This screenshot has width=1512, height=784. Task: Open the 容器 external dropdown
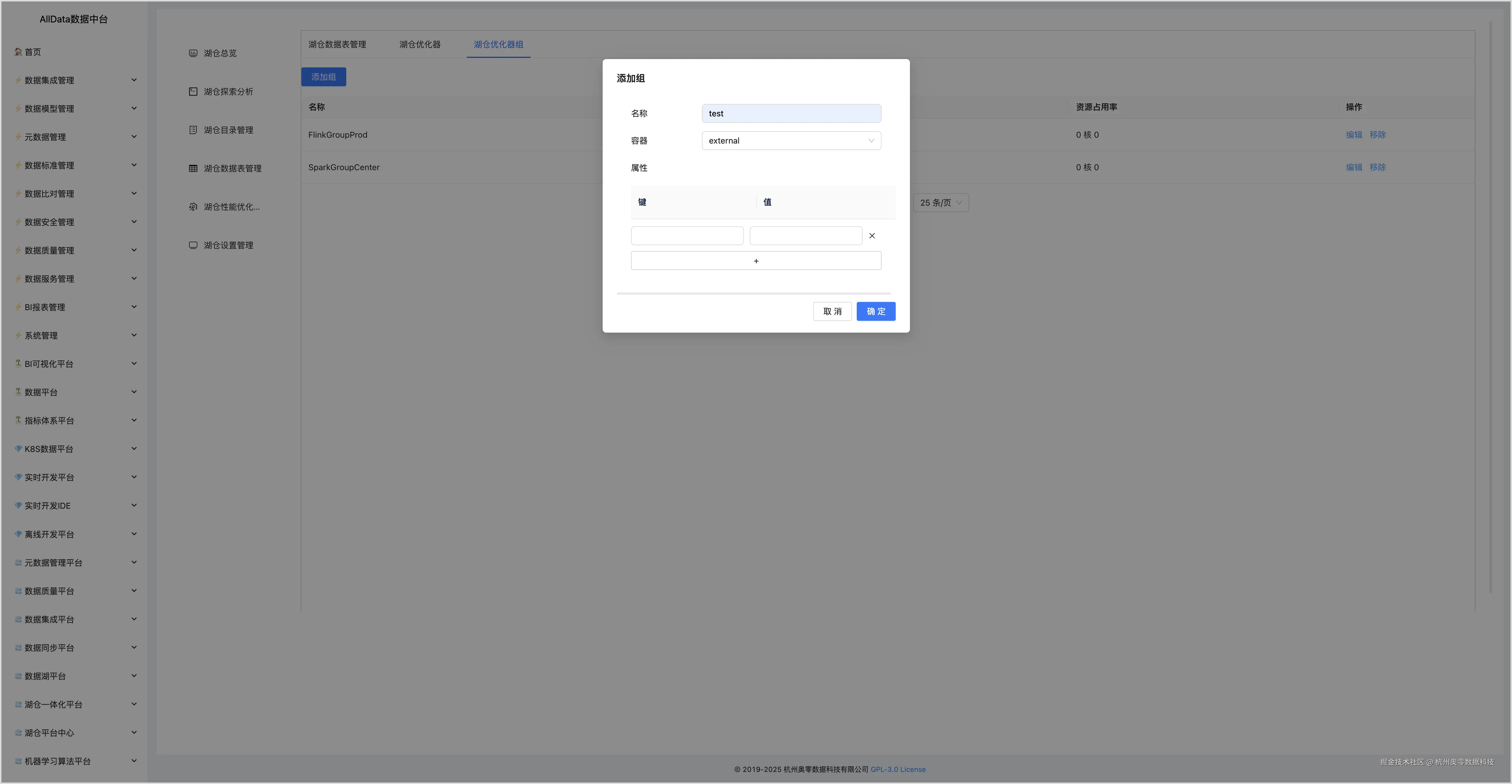coord(791,141)
